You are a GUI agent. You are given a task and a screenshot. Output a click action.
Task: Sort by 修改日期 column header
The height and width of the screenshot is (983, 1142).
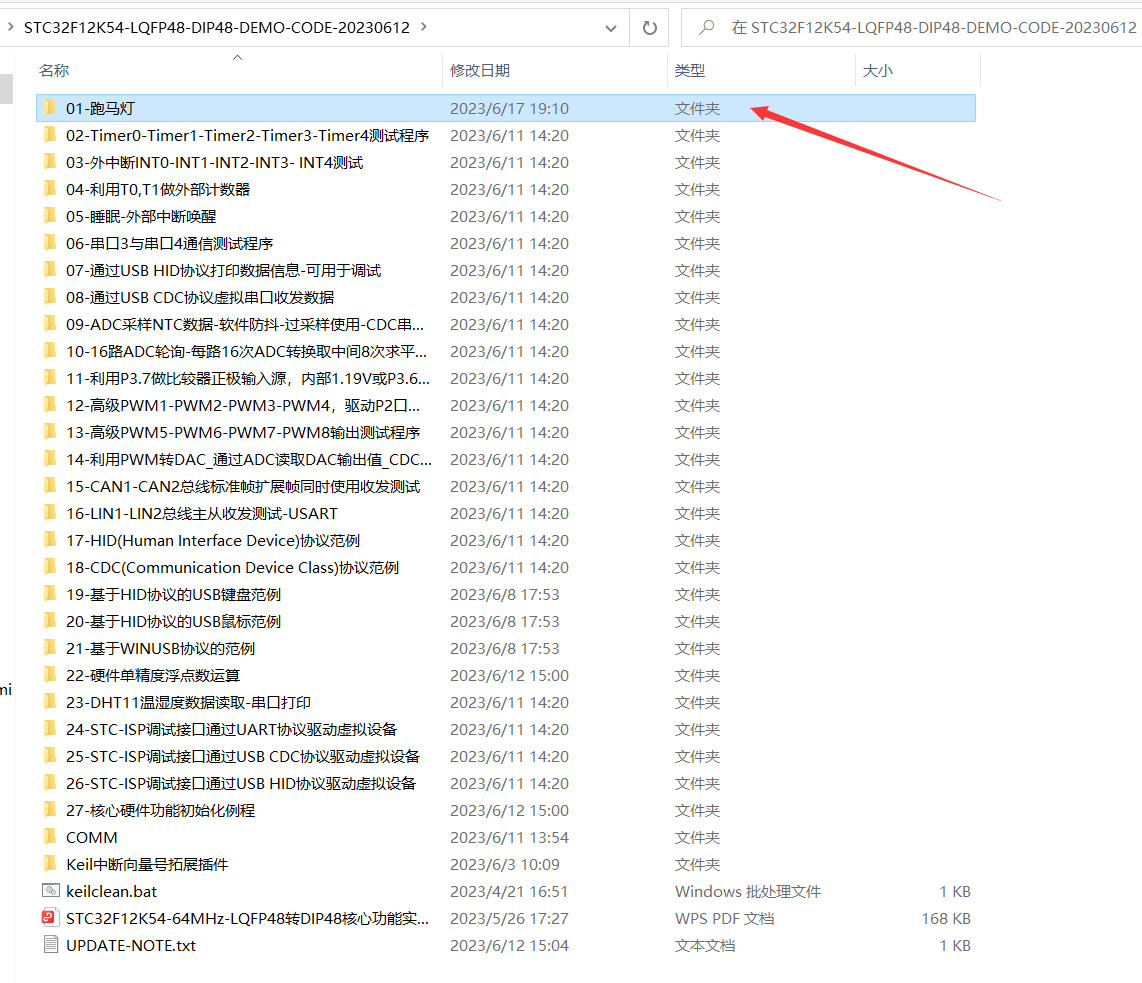click(x=480, y=70)
